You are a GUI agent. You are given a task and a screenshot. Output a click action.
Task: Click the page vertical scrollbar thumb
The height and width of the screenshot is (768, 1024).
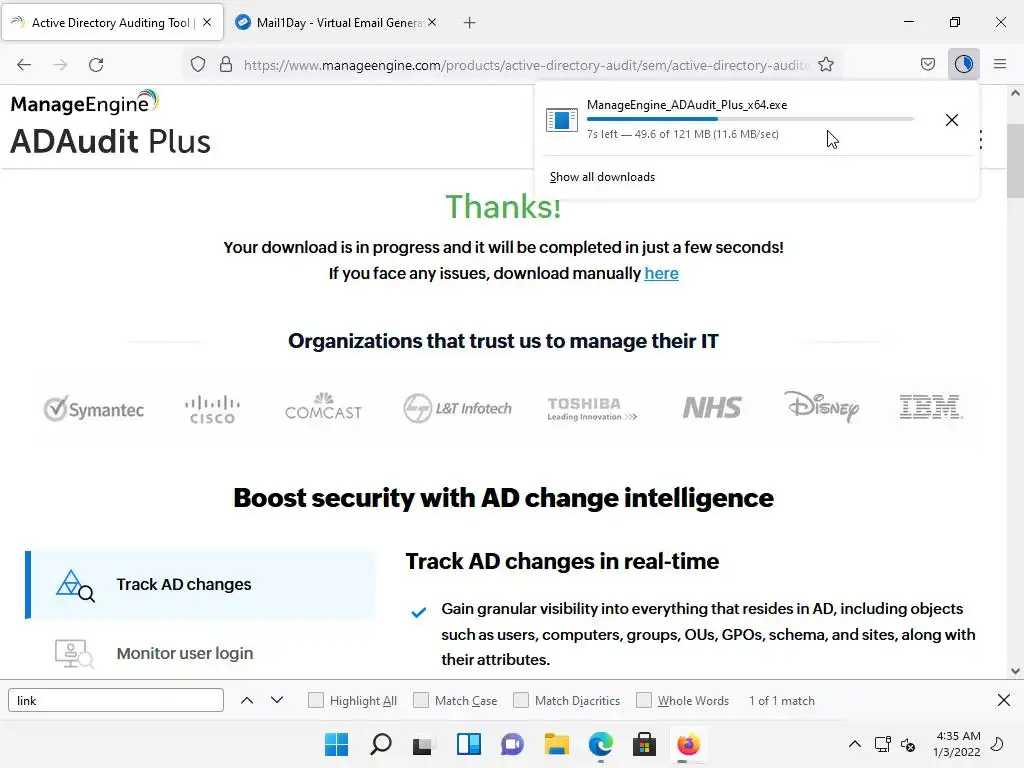(x=1015, y=161)
